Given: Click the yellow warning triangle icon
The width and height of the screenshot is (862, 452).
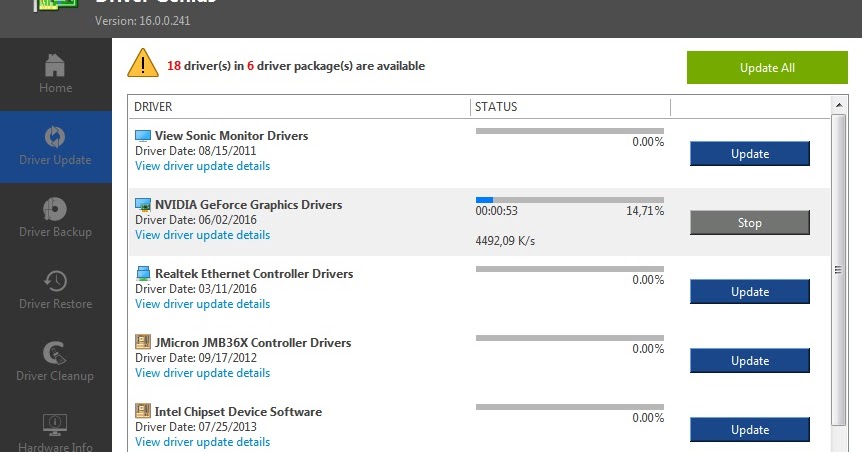Looking at the screenshot, I should 143,63.
